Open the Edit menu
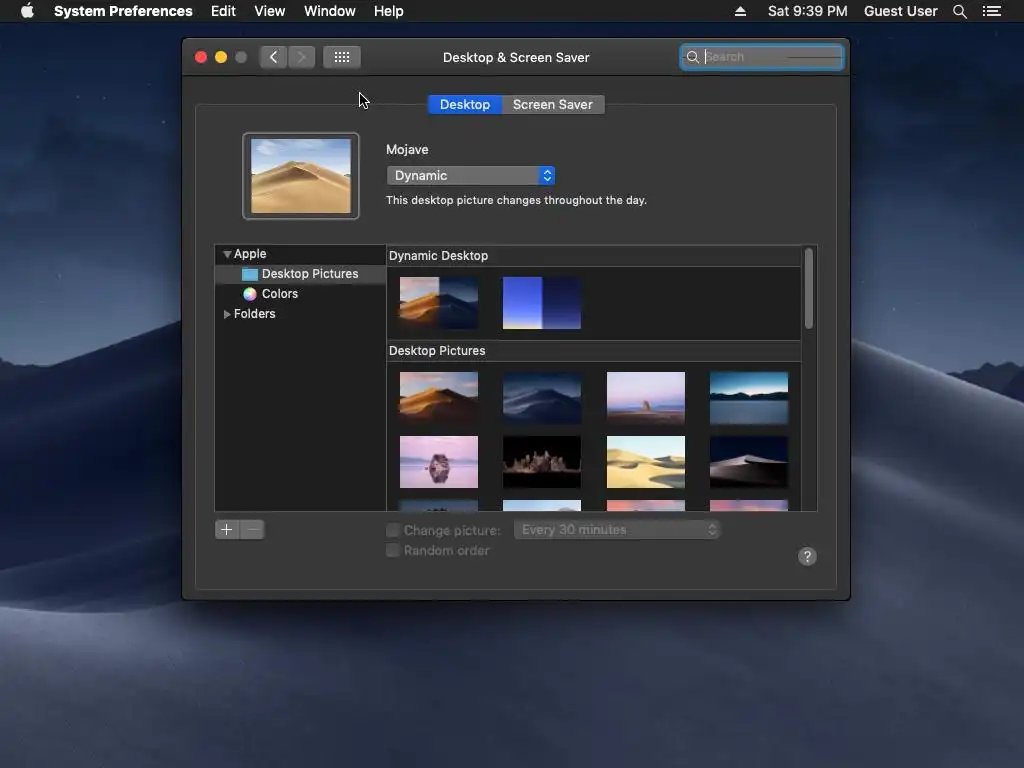The image size is (1024, 768). (x=223, y=11)
